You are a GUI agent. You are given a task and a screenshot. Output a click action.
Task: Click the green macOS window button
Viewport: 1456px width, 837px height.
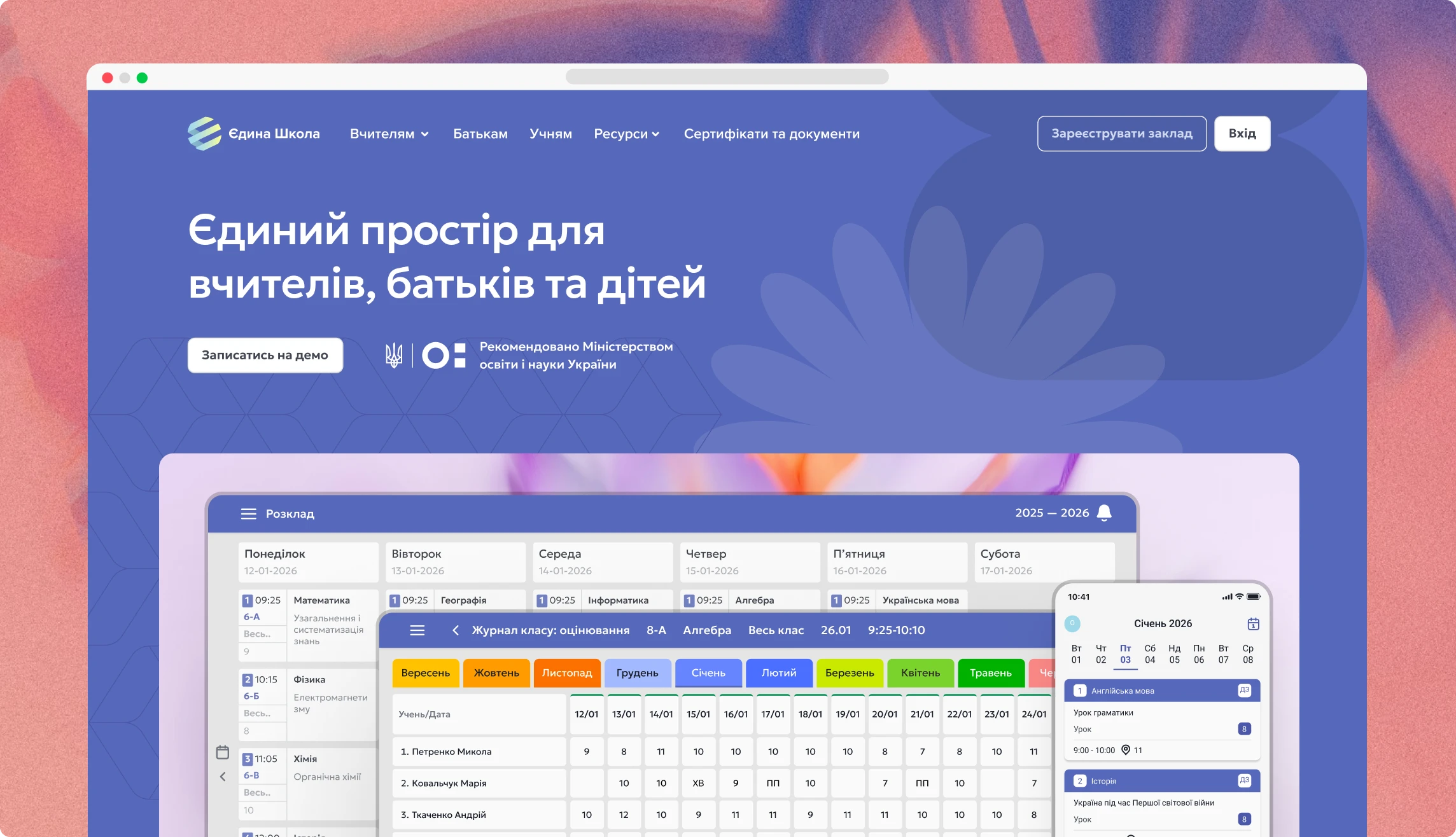[142, 78]
